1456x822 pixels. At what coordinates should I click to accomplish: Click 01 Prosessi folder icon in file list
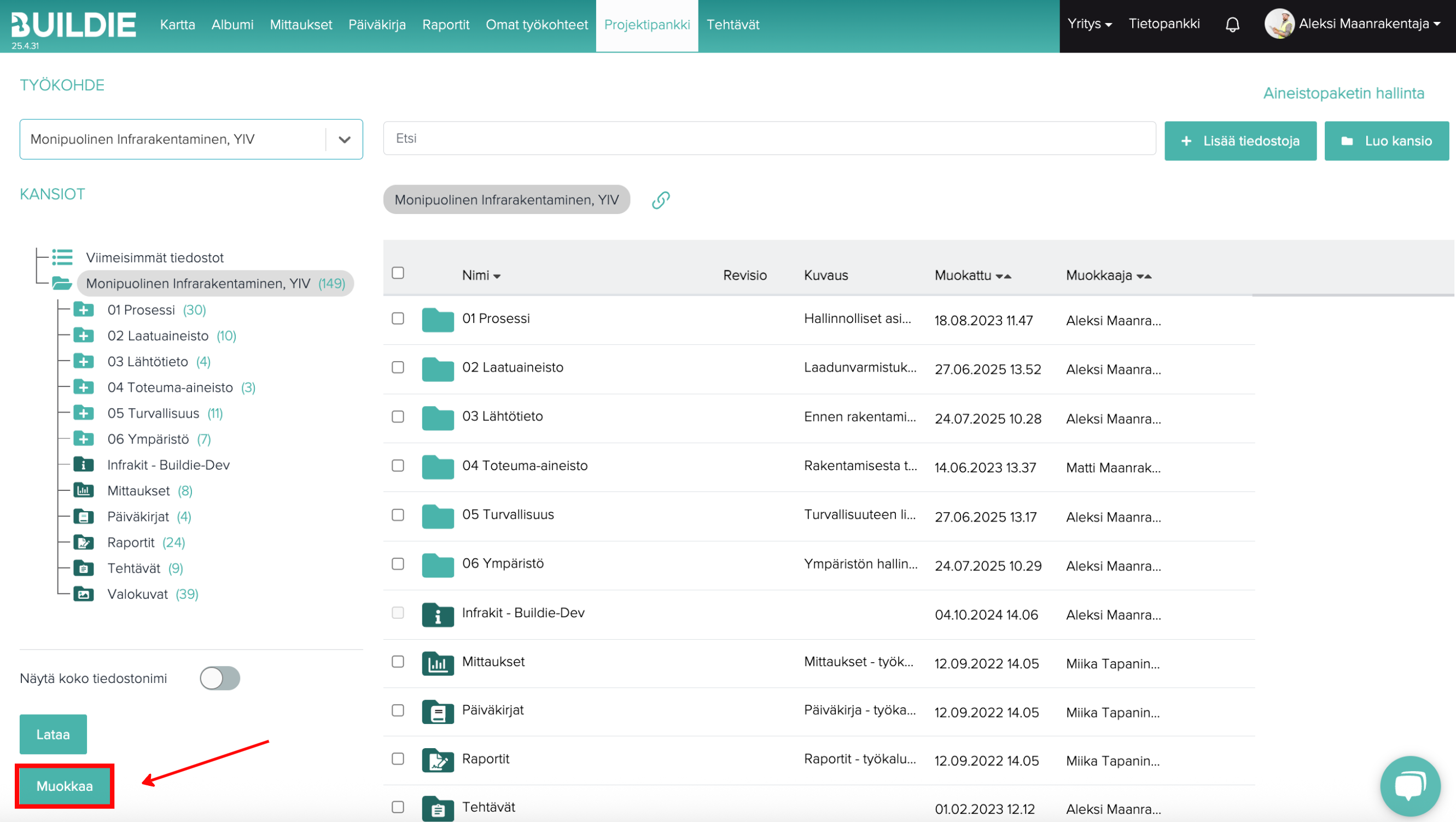coord(438,320)
